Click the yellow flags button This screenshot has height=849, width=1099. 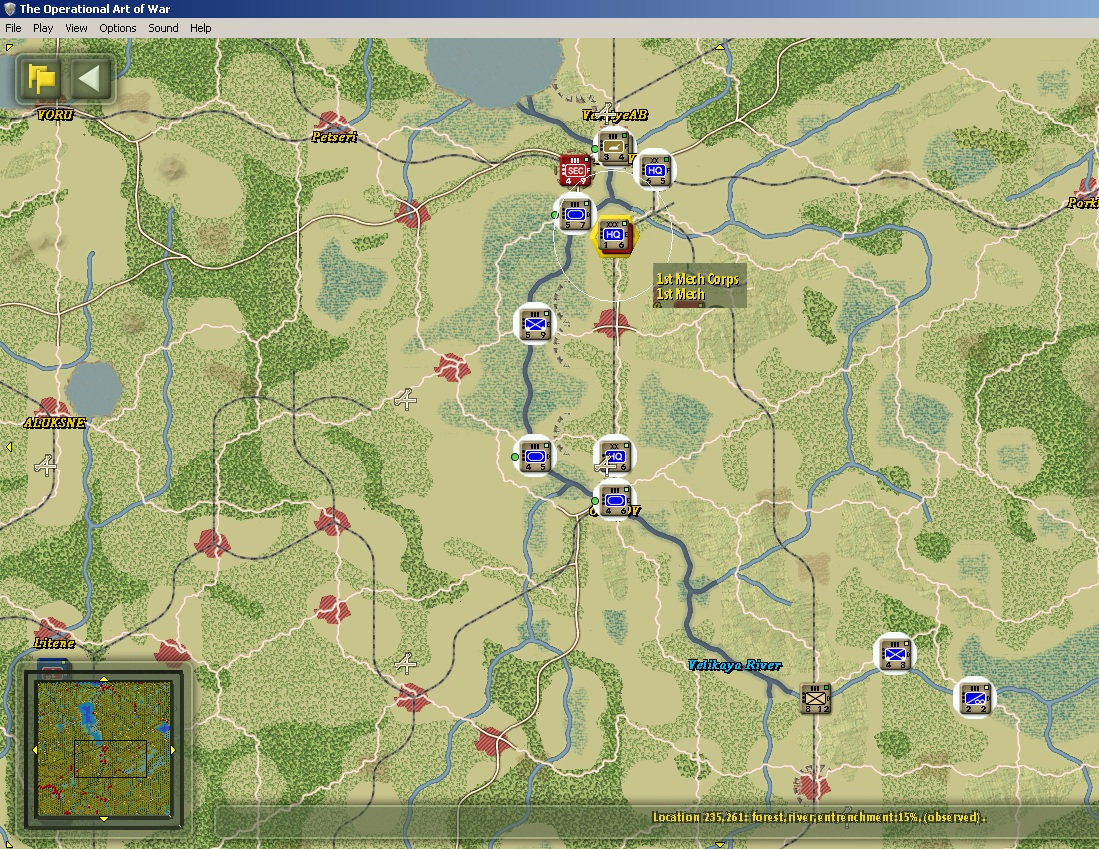pyautogui.click(x=41, y=79)
